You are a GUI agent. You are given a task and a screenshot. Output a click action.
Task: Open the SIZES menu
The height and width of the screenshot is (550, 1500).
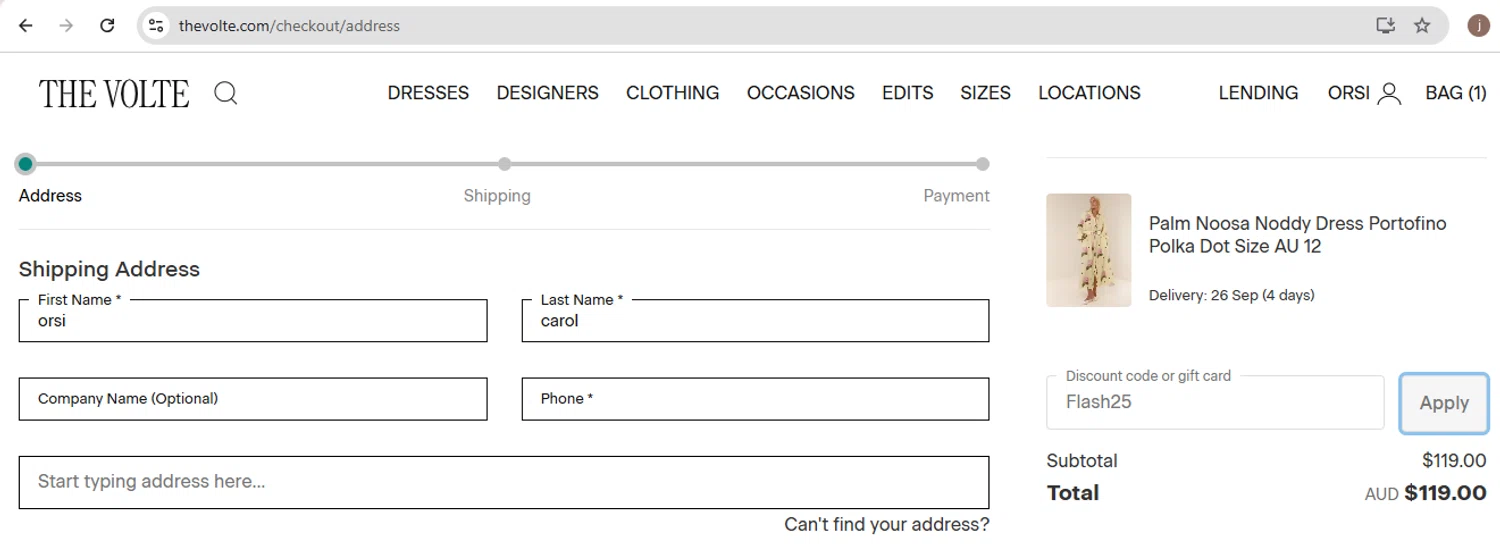click(985, 93)
